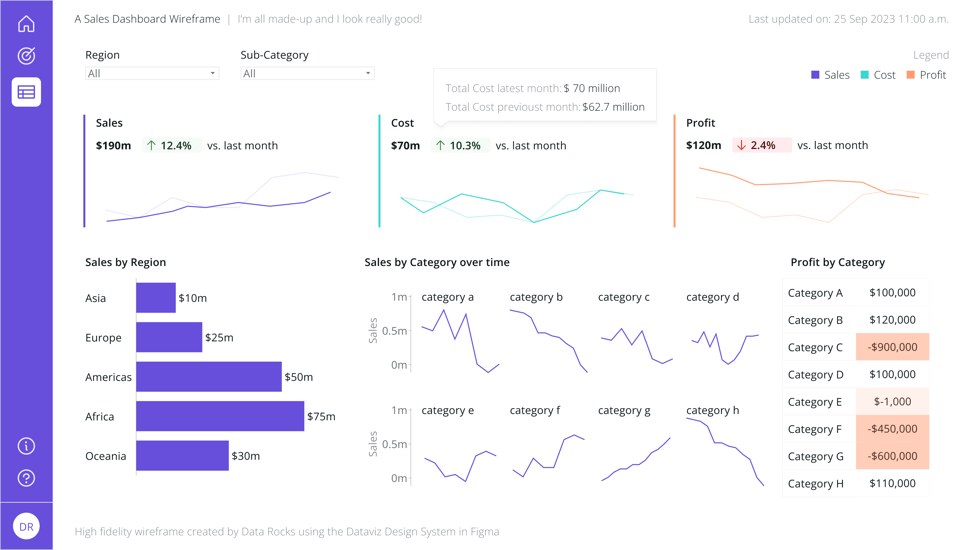Click the teal Cost legend swatch
Screen dimensions: 960x550
864,75
